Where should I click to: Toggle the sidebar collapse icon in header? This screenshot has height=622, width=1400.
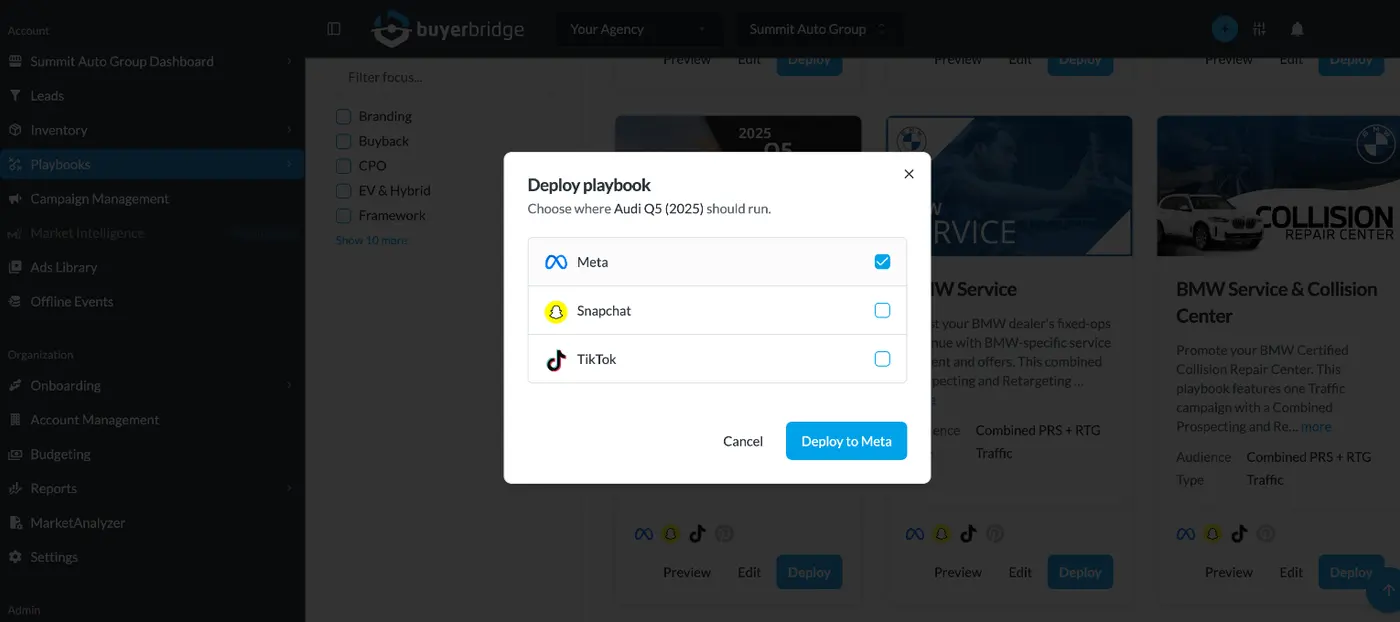[334, 29]
